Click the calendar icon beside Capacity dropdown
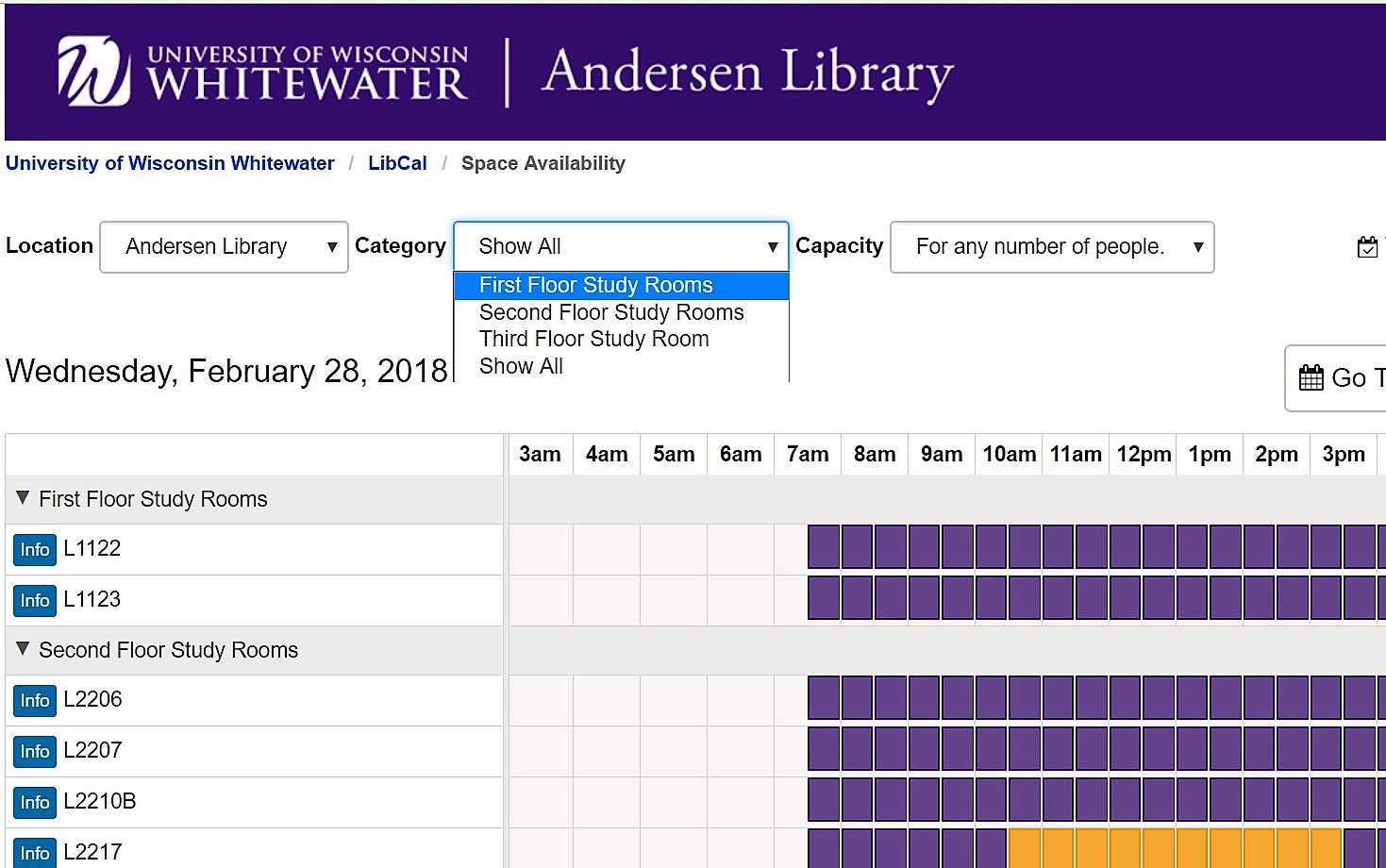1386x868 pixels. (x=1367, y=247)
